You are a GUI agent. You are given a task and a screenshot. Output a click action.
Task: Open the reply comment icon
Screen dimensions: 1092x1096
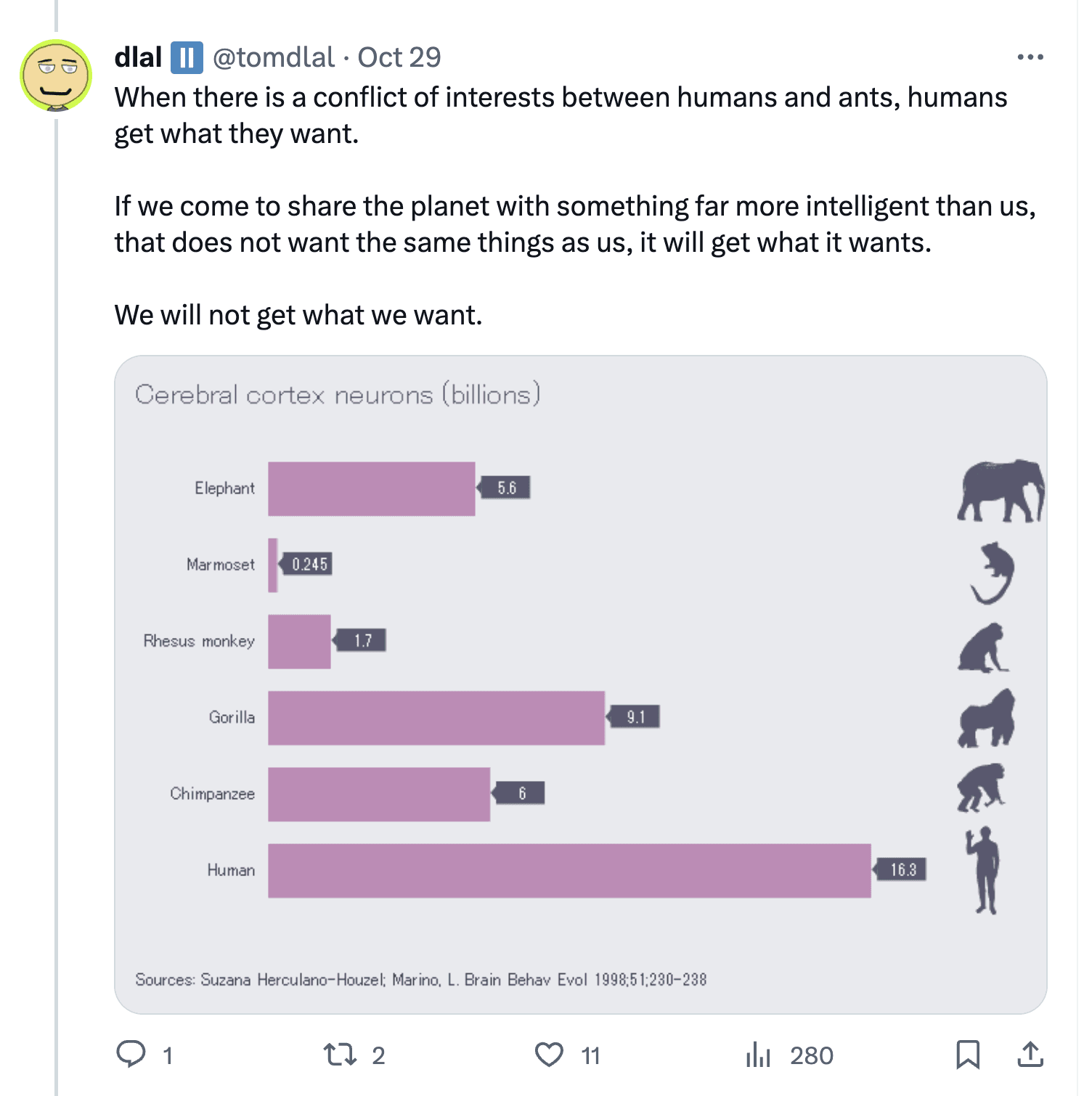(x=131, y=1054)
